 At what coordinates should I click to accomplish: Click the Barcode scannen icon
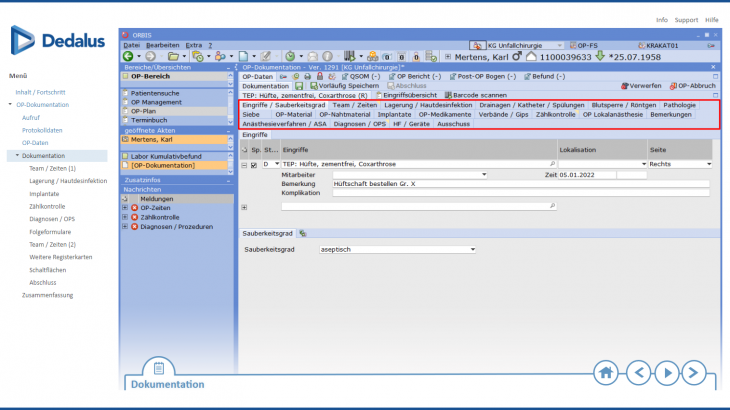tap(448, 95)
